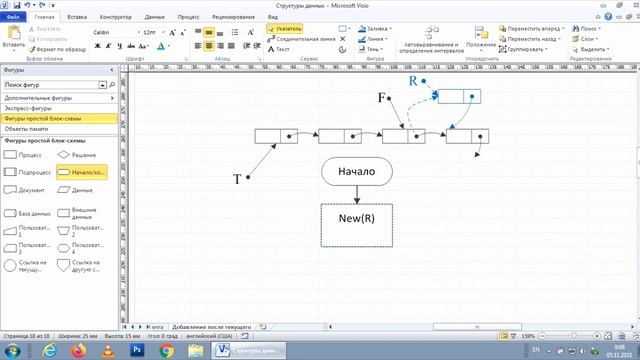Select the Объекты памяти stencil
The width and height of the screenshot is (640, 360).
click(59, 129)
